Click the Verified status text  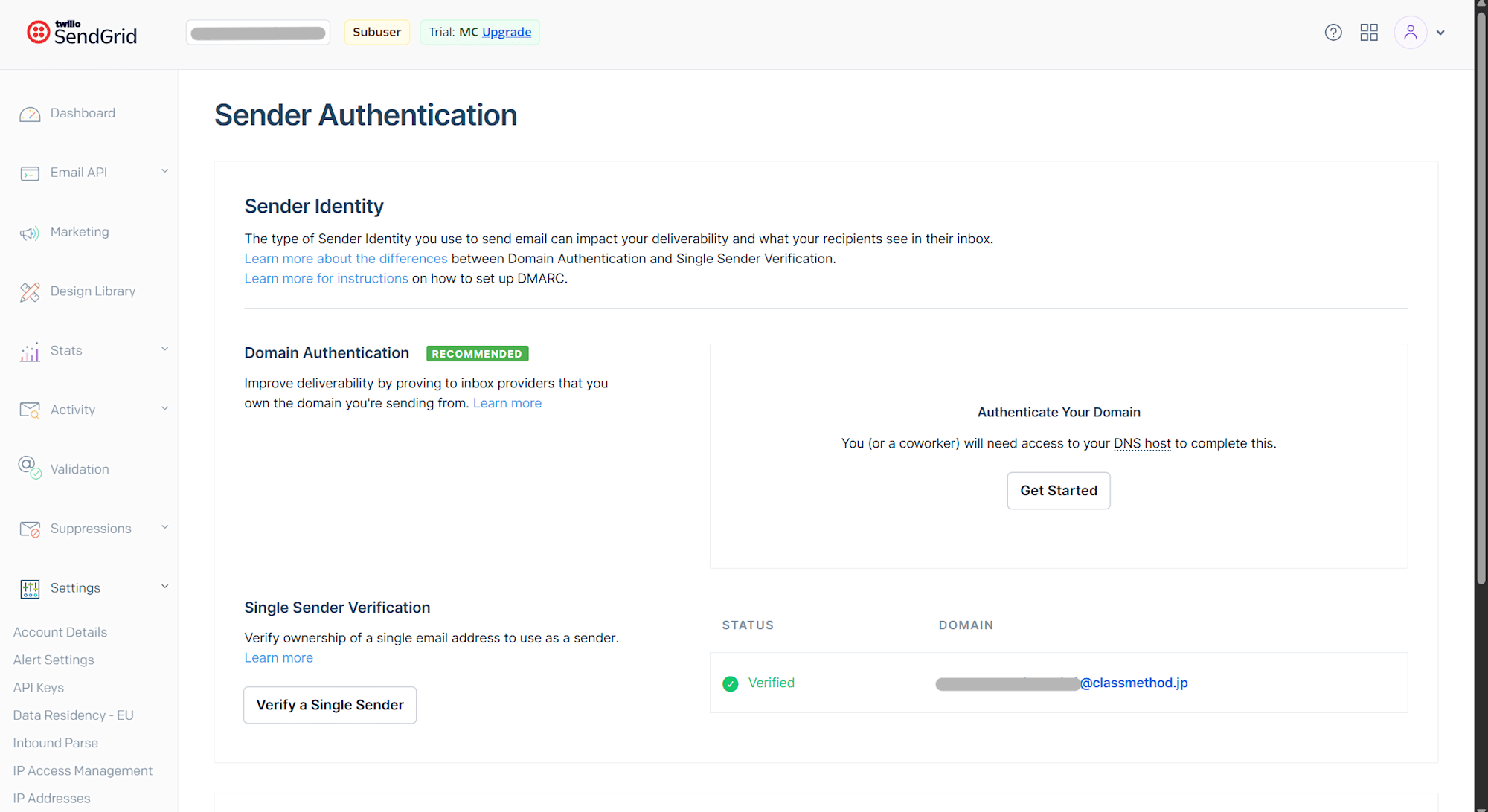click(x=772, y=683)
